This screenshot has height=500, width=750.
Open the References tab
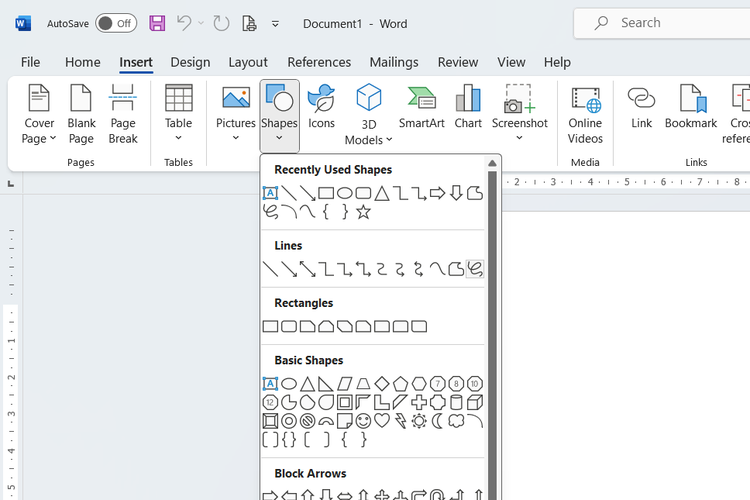[x=319, y=62]
